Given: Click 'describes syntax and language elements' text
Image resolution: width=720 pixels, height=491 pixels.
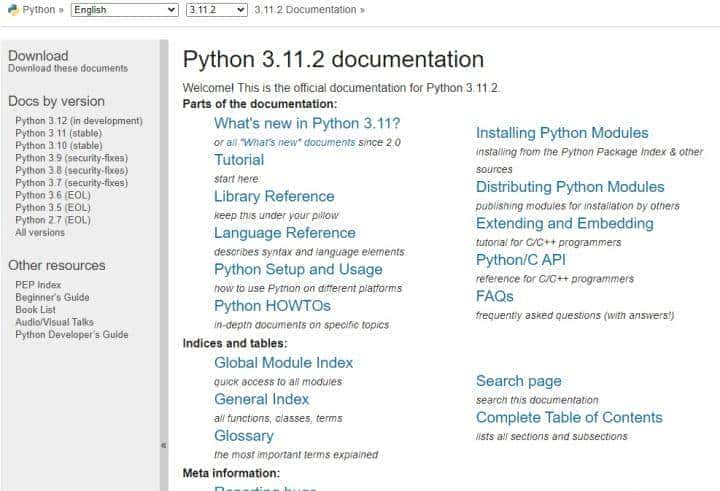Looking at the screenshot, I should (x=309, y=252).
